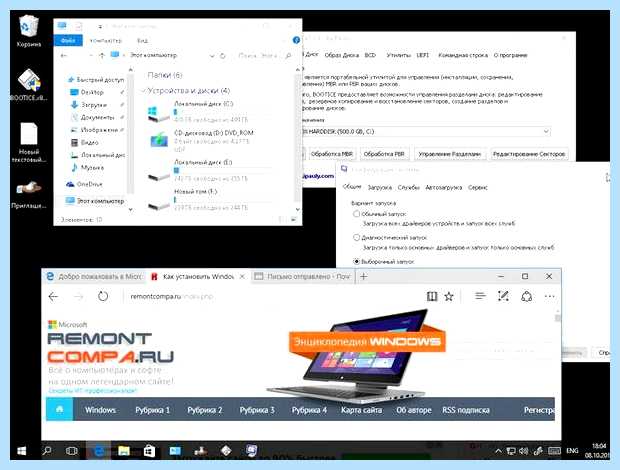Select Диагностический запуск radio button

[356, 238]
